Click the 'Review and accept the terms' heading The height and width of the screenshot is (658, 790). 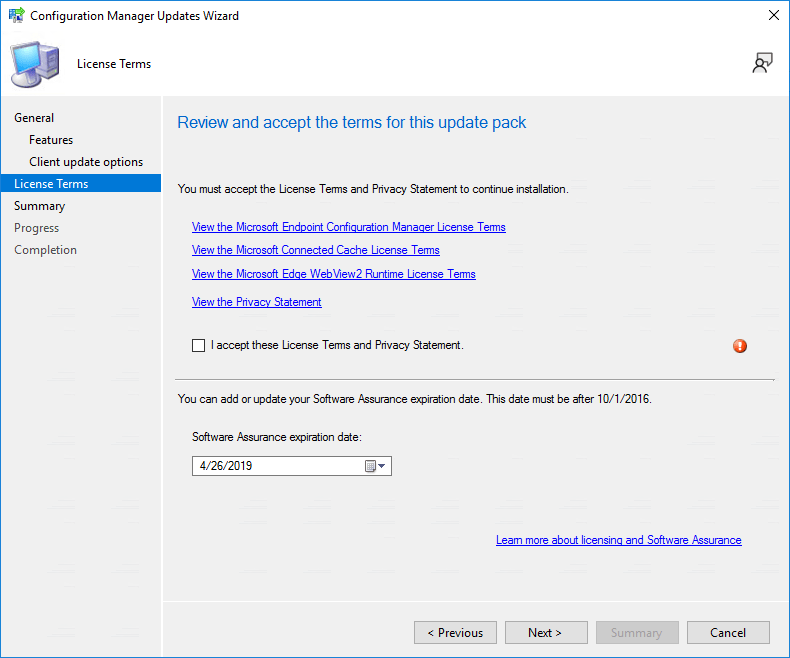coord(352,122)
